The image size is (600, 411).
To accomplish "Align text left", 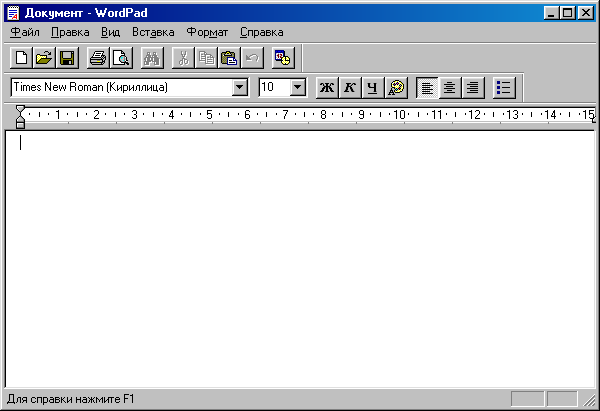I will 427,88.
